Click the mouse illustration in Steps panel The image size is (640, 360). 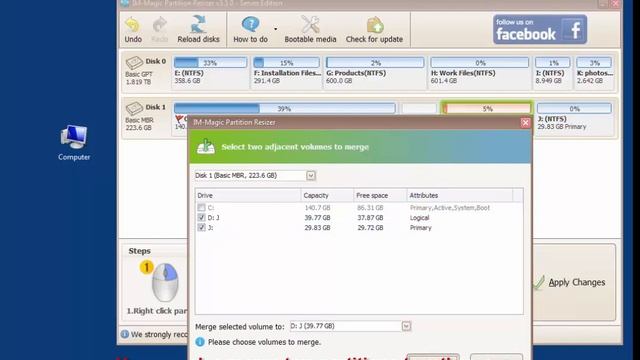pyautogui.click(x=164, y=282)
